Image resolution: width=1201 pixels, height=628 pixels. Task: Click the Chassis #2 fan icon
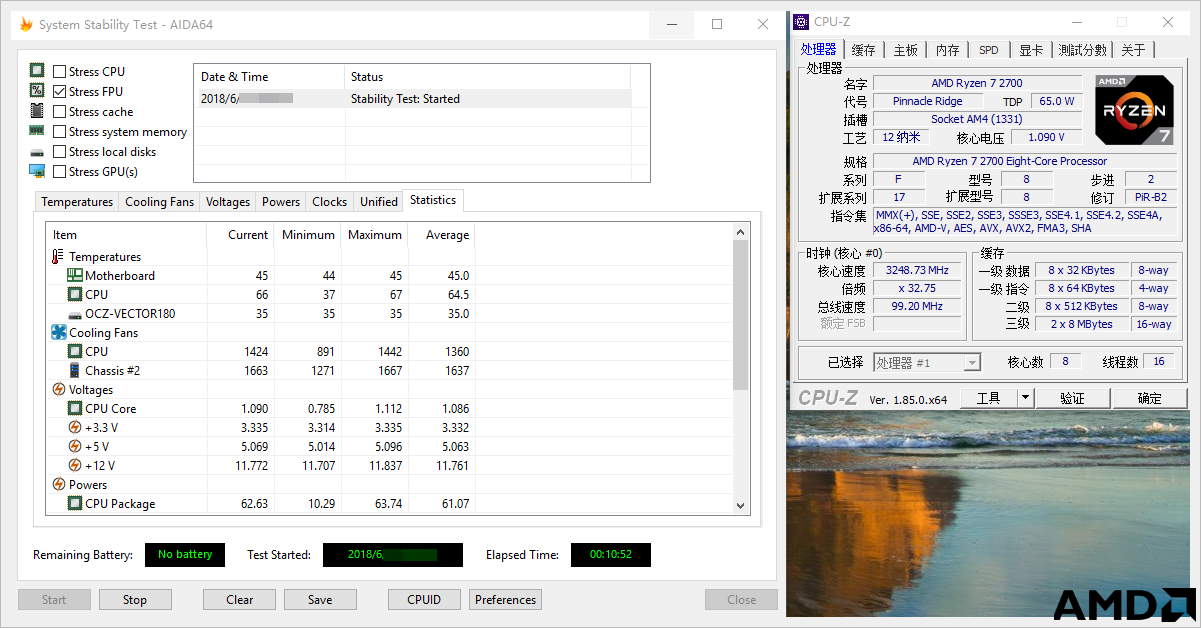click(75, 370)
